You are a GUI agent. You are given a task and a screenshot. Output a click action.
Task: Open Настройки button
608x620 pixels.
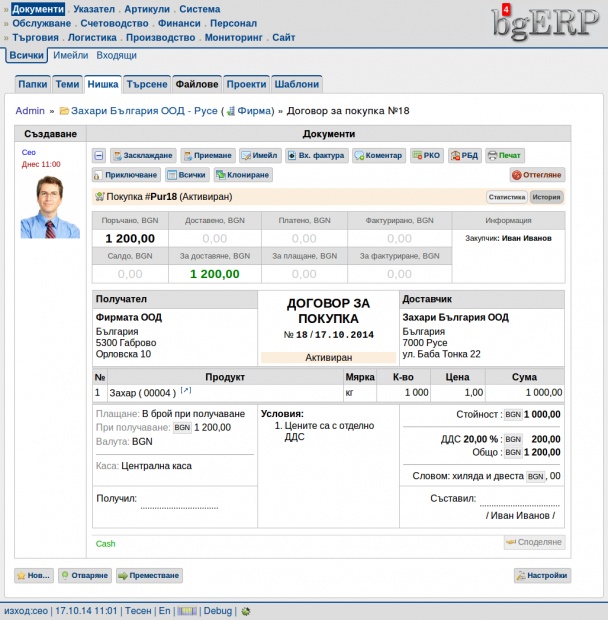point(542,575)
